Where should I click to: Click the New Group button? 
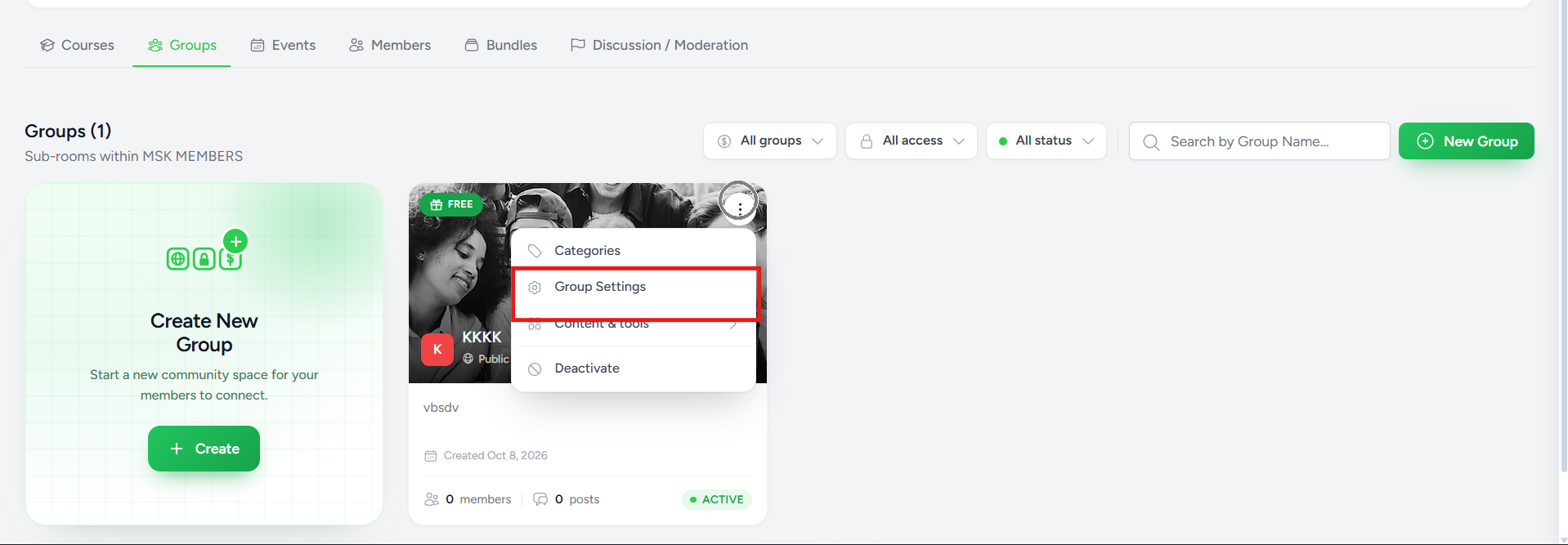pyautogui.click(x=1466, y=141)
